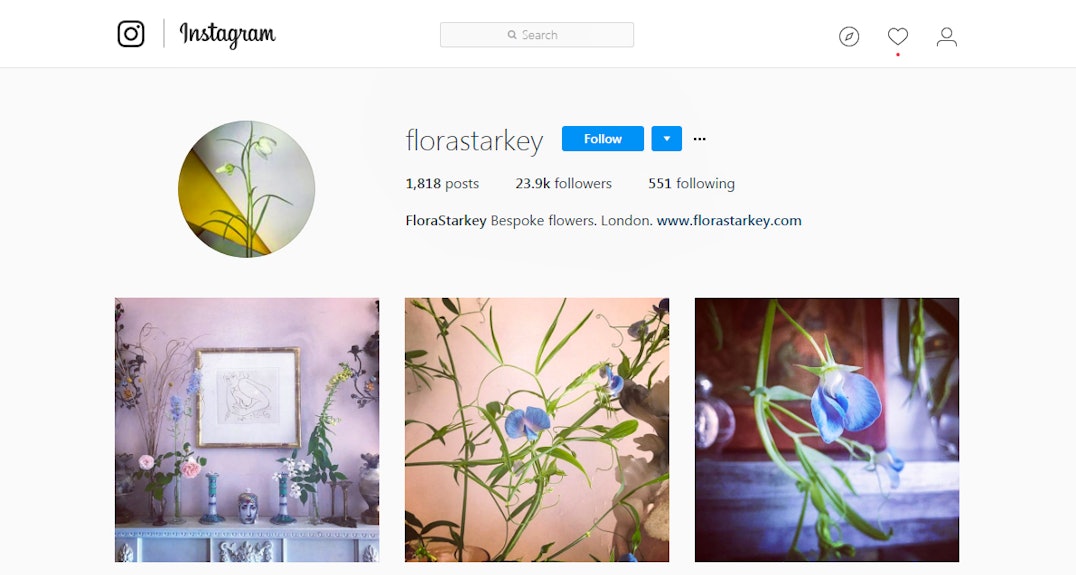Open activity feed heart icon
Image resolution: width=1076 pixels, height=575 pixels.
[898, 36]
